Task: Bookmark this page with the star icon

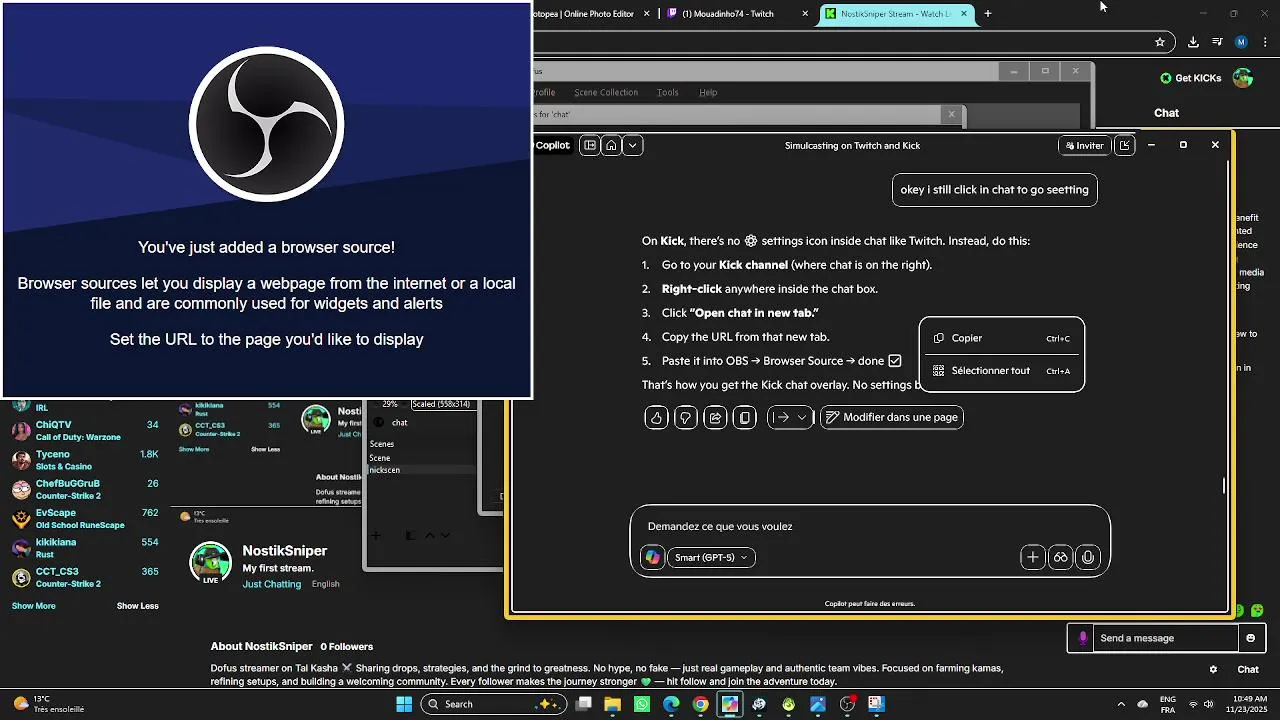Action: click(x=1160, y=42)
